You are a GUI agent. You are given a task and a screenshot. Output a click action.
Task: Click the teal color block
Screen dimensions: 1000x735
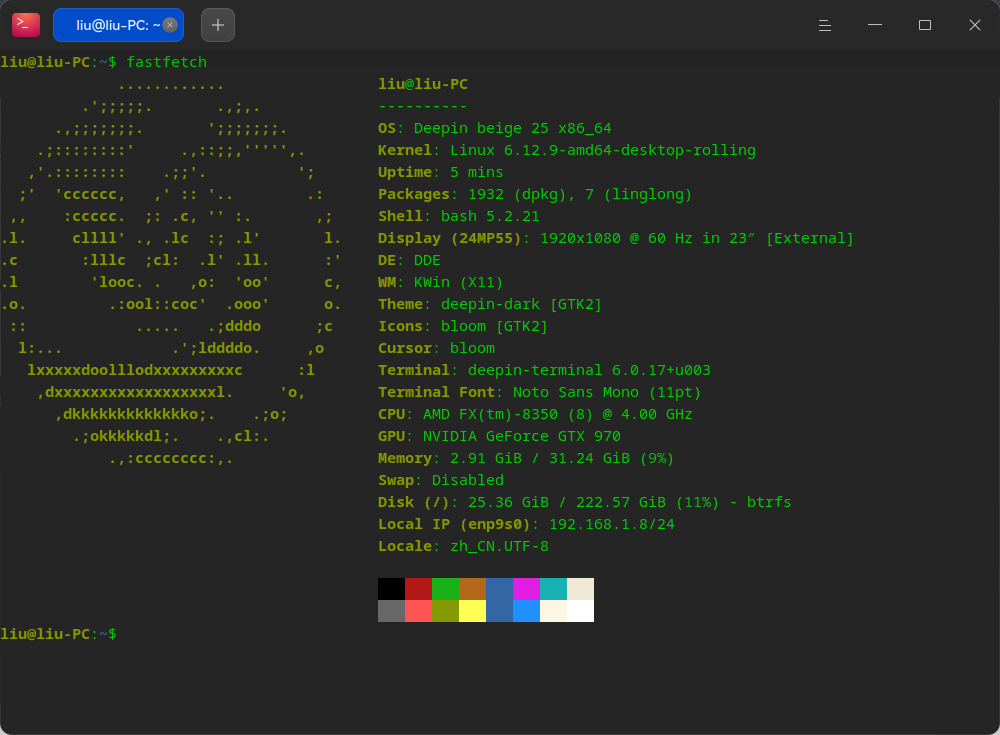pos(554,589)
